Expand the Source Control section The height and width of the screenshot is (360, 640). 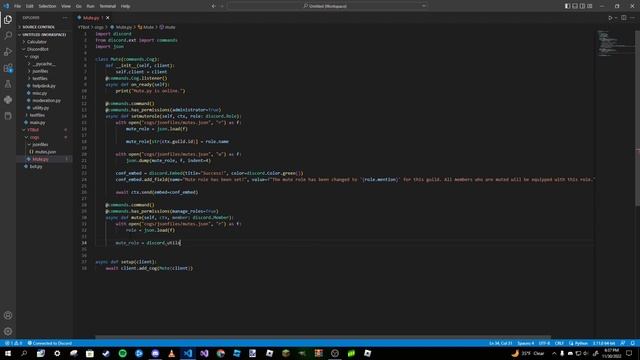click(44, 27)
